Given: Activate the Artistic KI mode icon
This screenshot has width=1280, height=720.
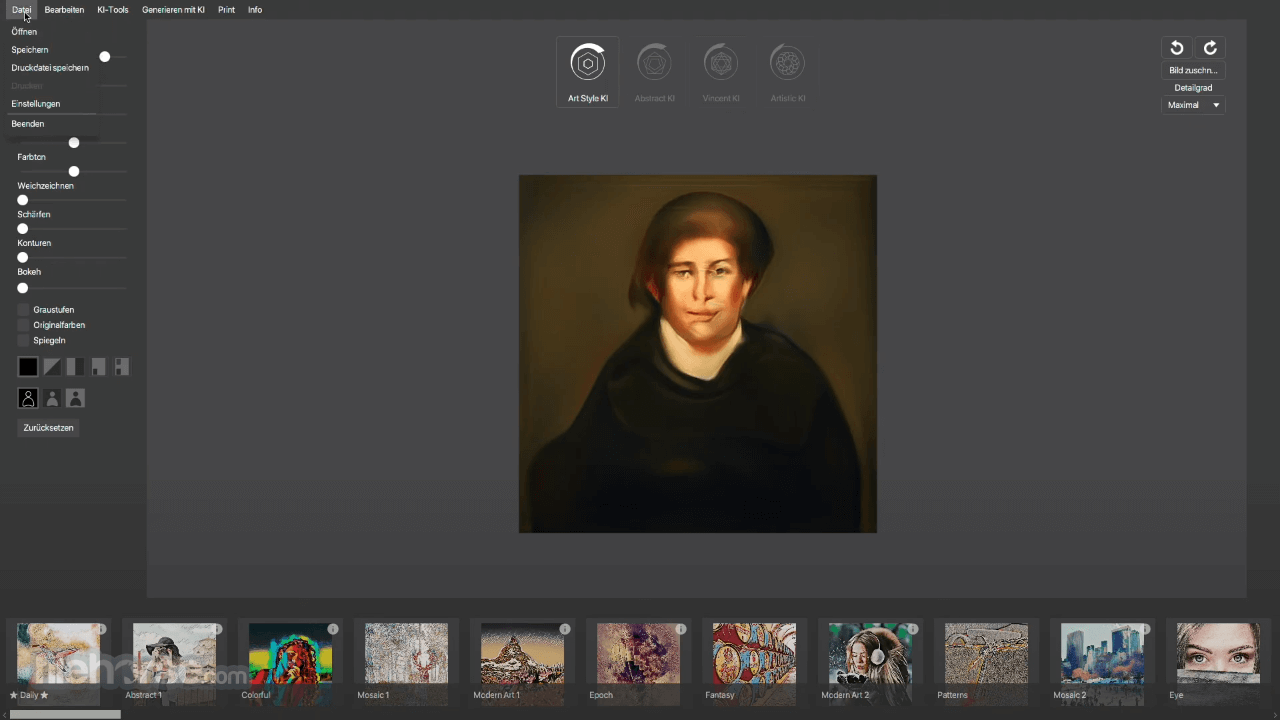Looking at the screenshot, I should tap(788, 63).
